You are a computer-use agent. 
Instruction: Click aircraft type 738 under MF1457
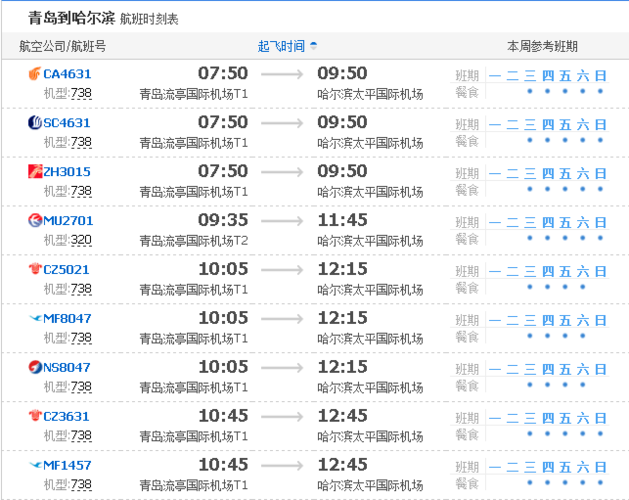pyautogui.click(x=81, y=485)
